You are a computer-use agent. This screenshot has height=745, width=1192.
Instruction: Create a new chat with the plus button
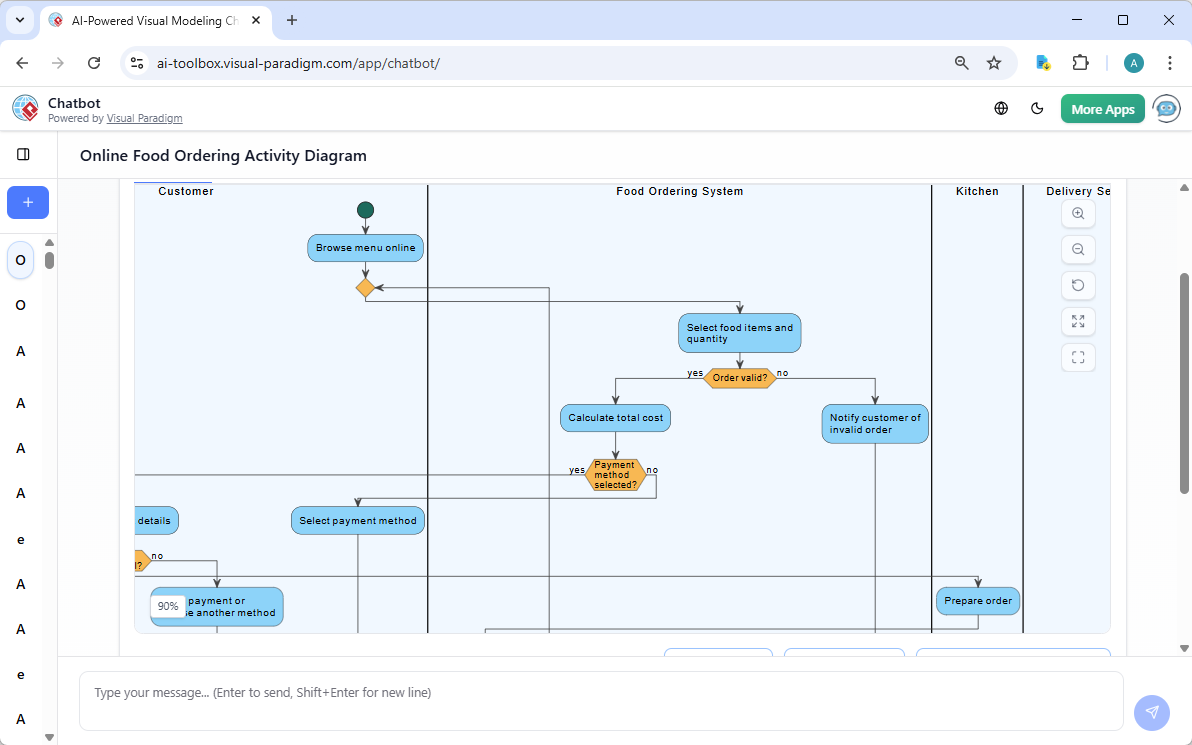point(27,202)
